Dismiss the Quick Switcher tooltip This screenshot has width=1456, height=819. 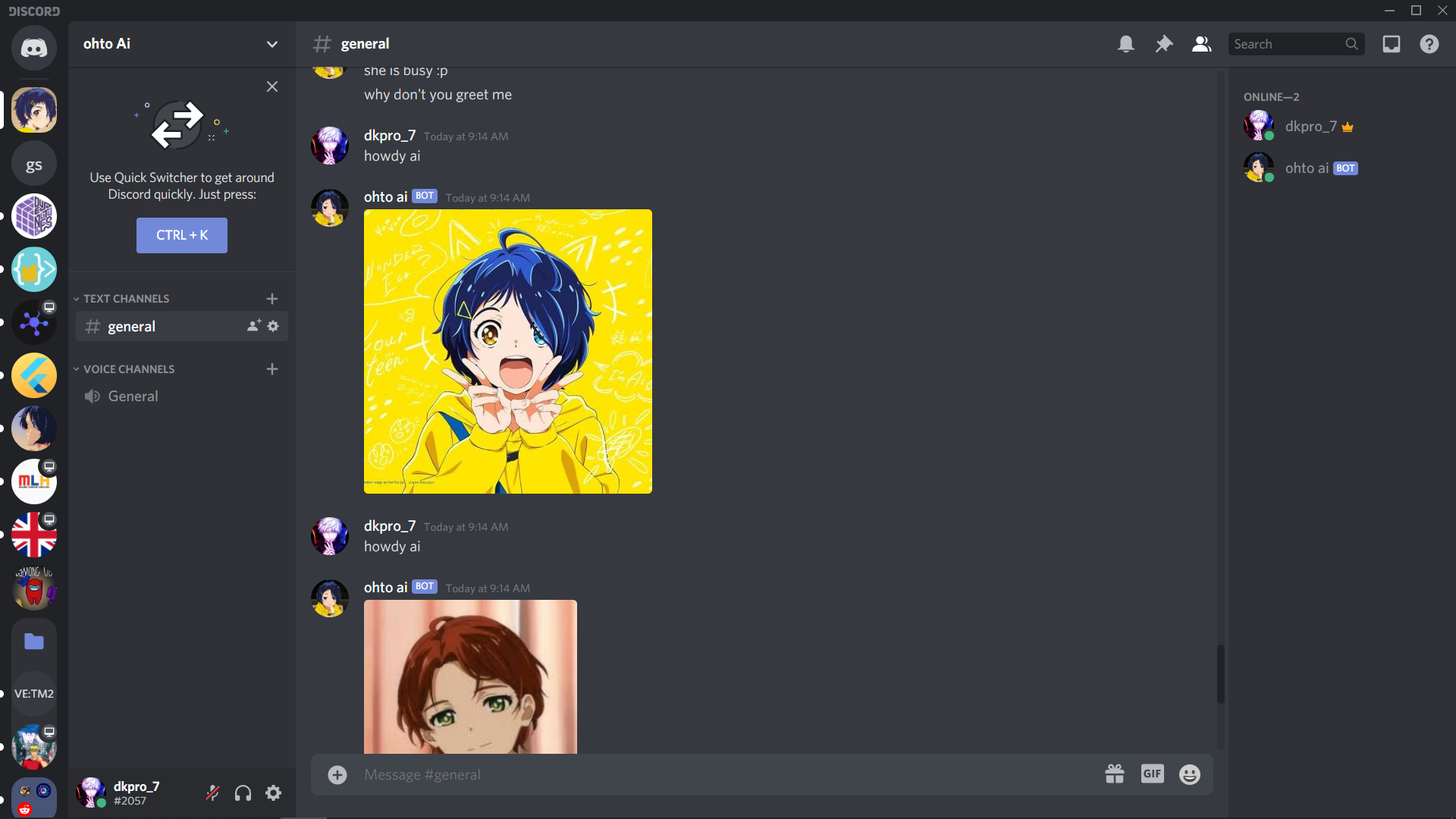(271, 86)
